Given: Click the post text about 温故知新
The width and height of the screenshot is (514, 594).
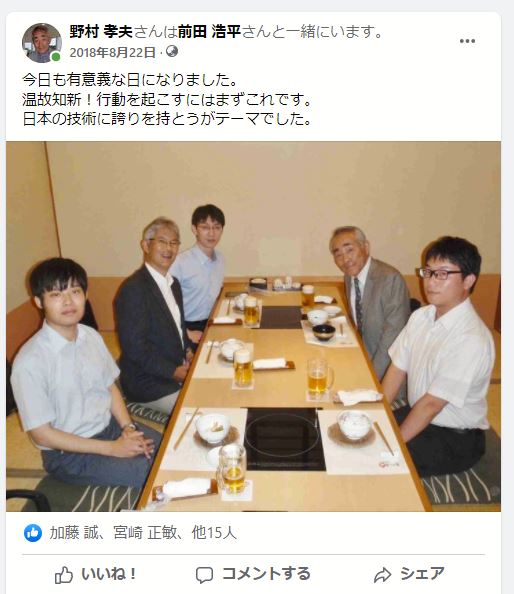Looking at the screenshot, I should click(x=167, y=100).
